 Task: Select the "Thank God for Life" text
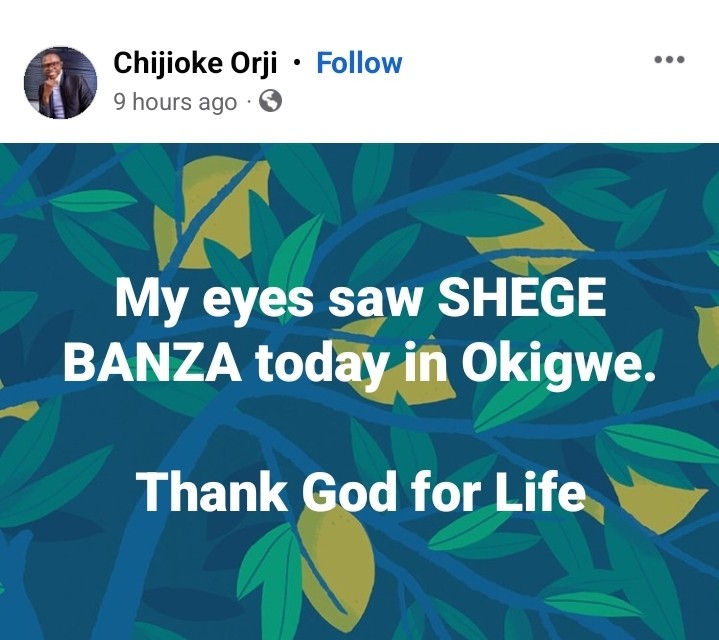[360, 492]
